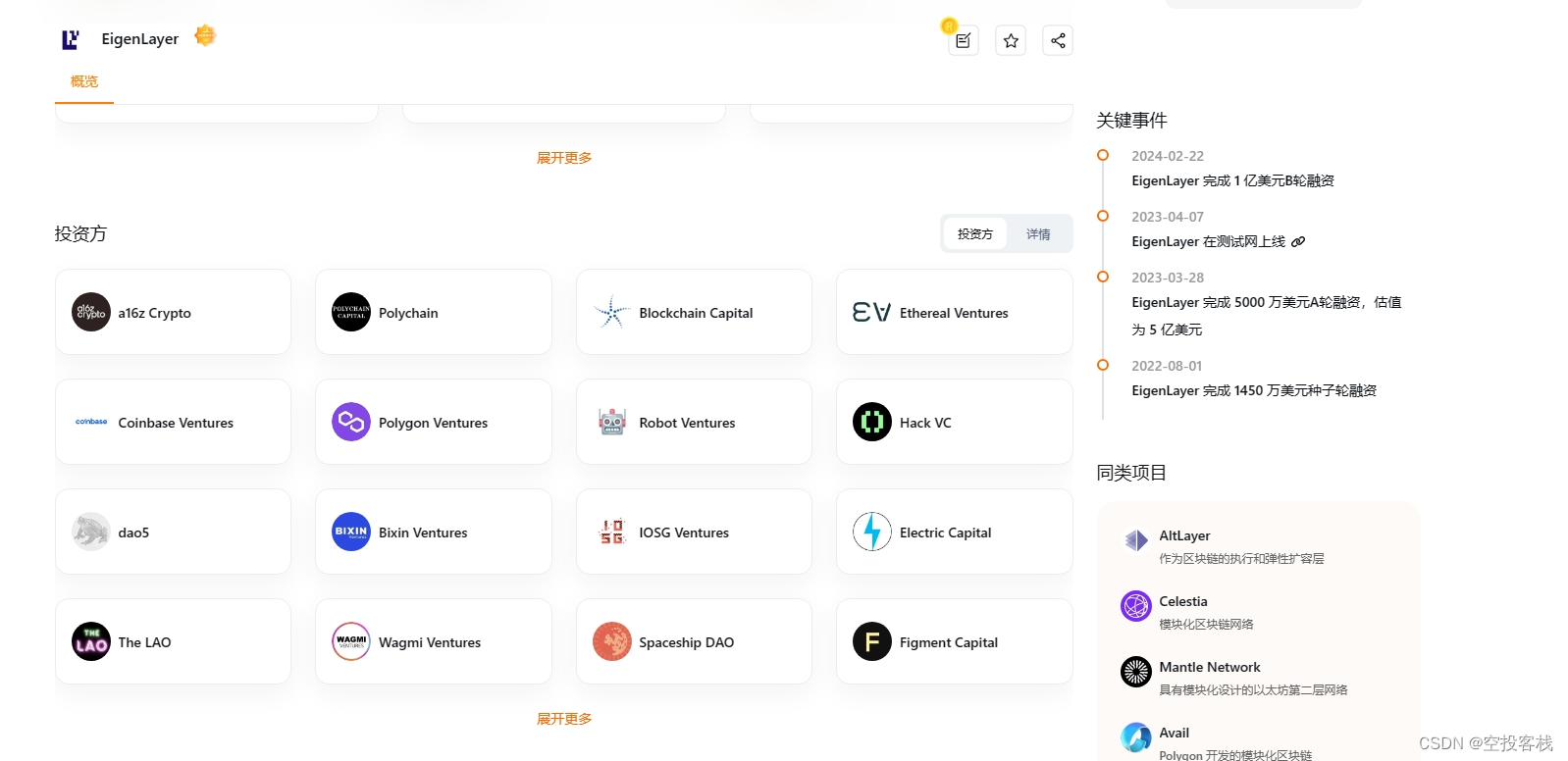Open Avail name in similar projects
1568x761 pixels.
(x=1174, y=733)
